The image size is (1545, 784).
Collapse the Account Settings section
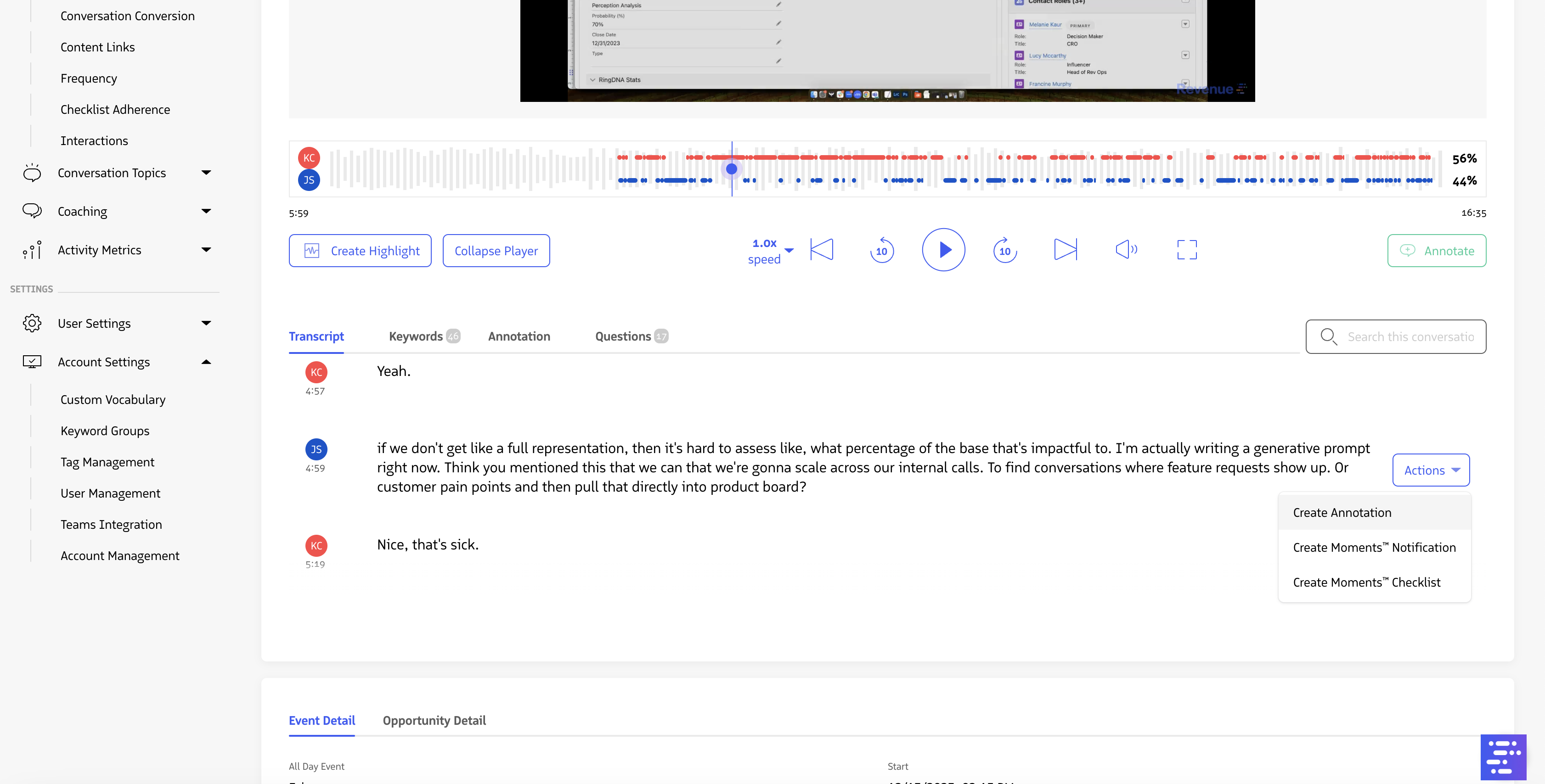(x=207, y=362)
